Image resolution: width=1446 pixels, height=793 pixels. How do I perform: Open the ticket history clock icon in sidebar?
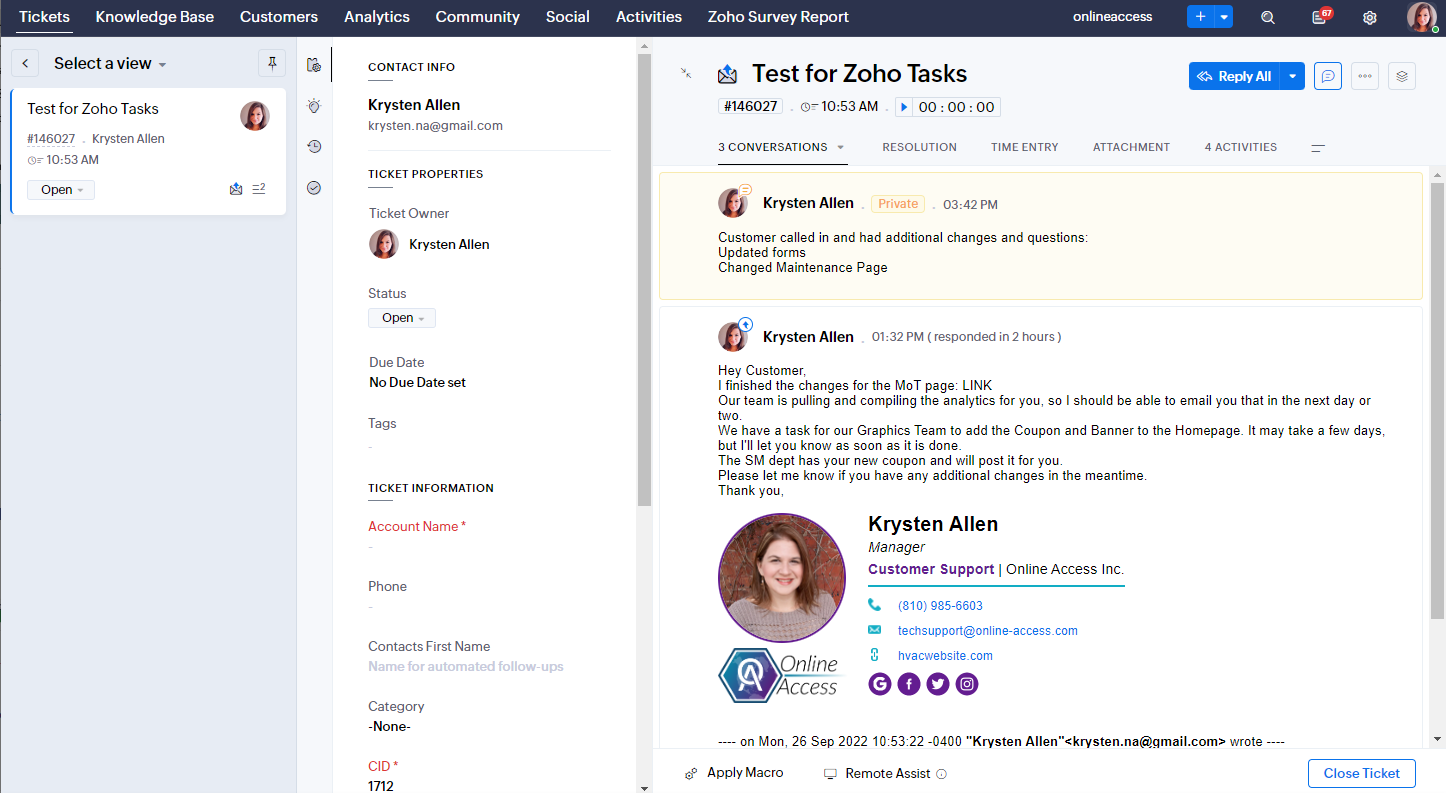(x=314, y=146)
